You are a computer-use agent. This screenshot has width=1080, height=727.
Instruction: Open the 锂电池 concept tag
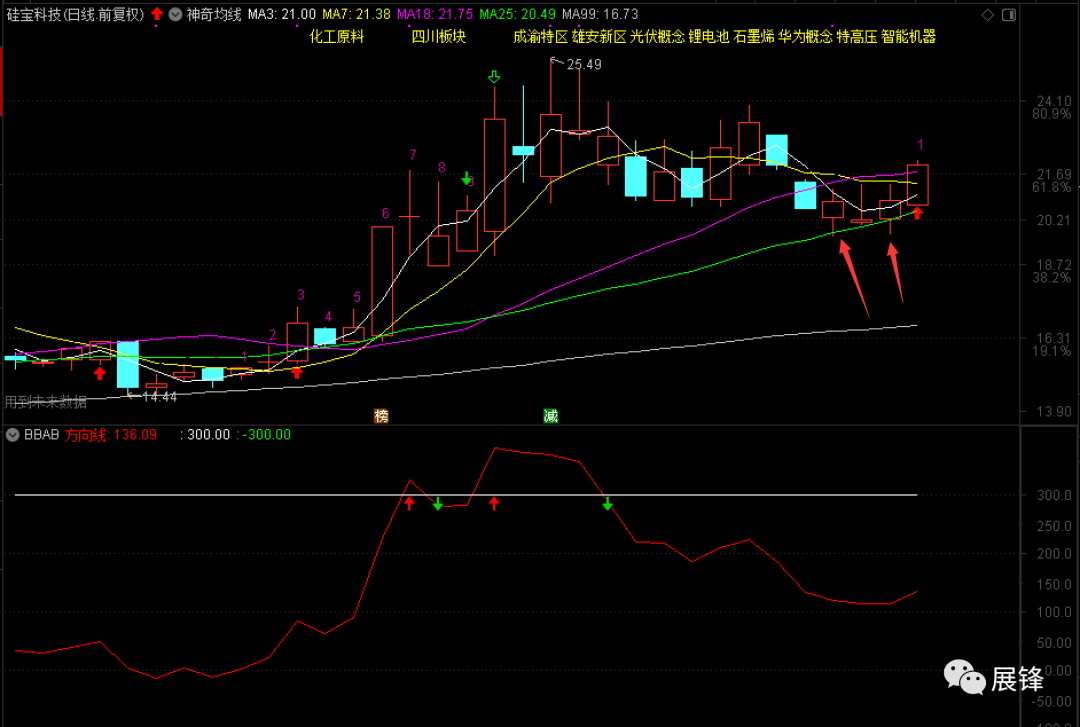point(709,37)
